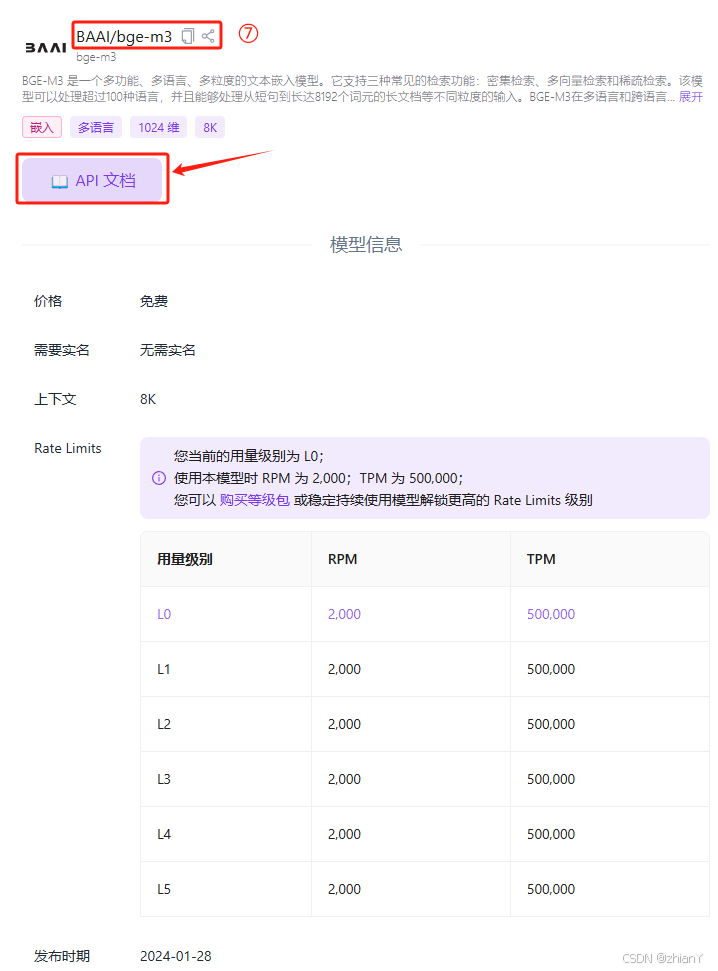This screenshot has height=971, width=718.
Task: Click the RPM value in L3 row
Action: [344, 779]
